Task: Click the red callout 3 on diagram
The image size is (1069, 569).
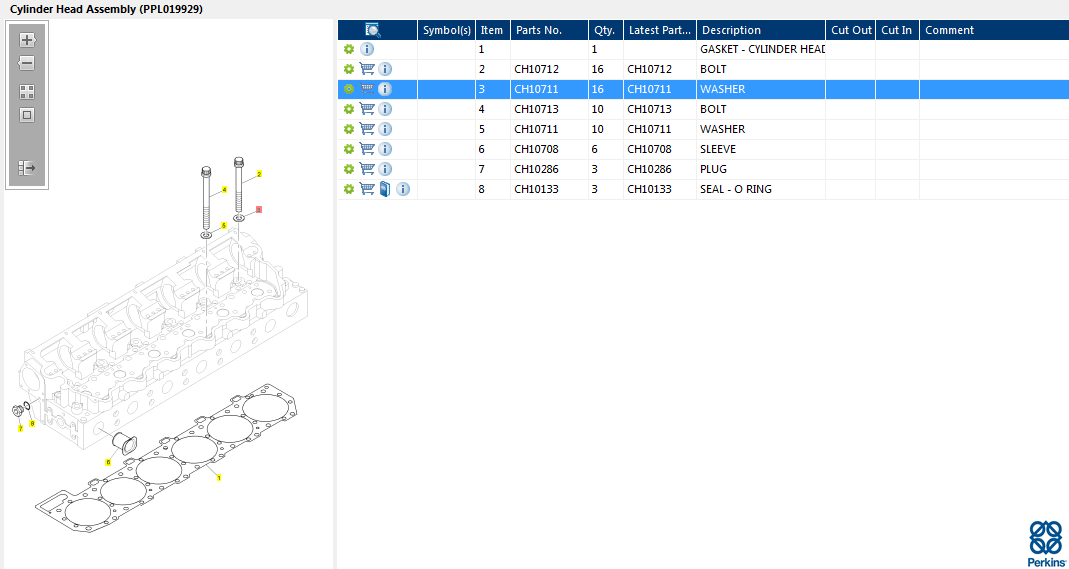Action: tap(258, 210)
